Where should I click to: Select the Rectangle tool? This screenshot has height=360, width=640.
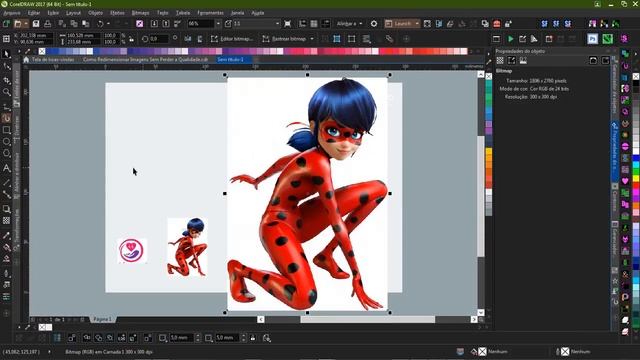pyautogui.click(x=7, y=130)
